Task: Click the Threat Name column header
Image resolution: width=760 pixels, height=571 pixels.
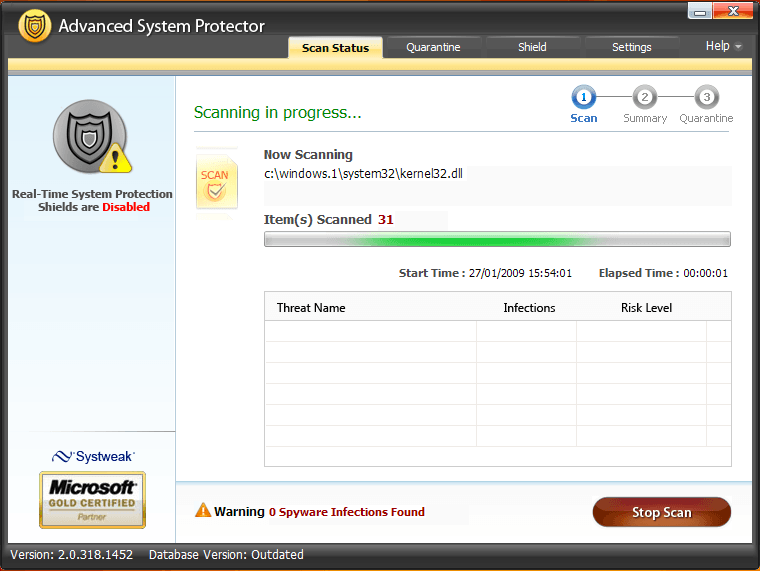Action: coord(311,308)
